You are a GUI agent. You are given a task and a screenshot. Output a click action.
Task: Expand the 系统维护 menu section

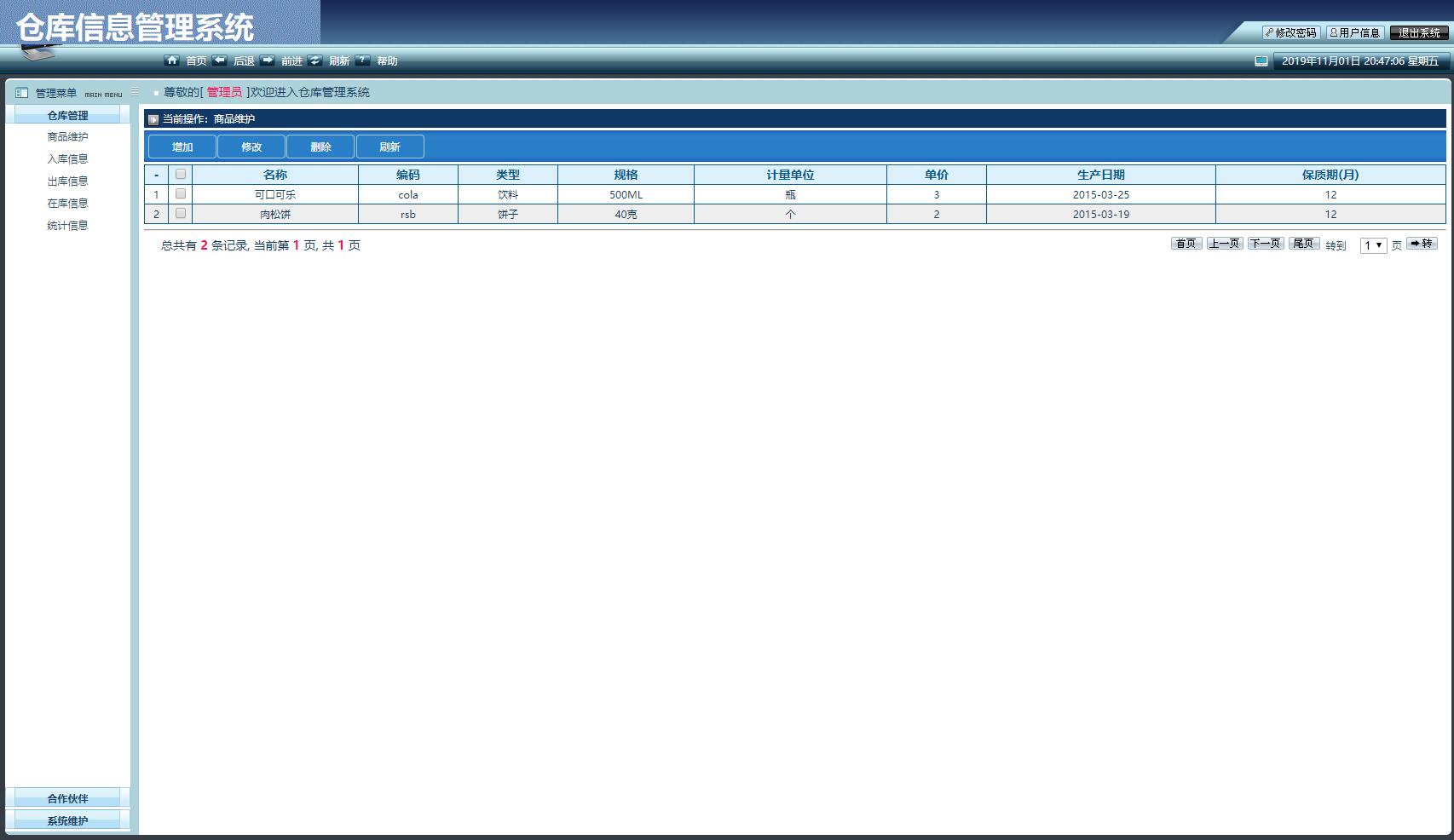[68, 820]
